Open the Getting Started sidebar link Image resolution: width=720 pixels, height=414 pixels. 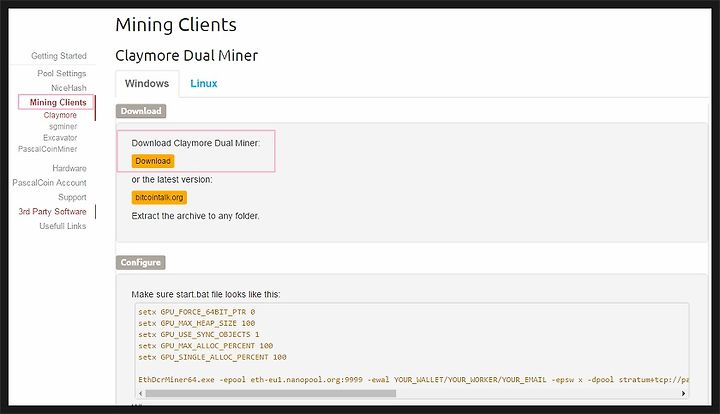pos(59,56)
